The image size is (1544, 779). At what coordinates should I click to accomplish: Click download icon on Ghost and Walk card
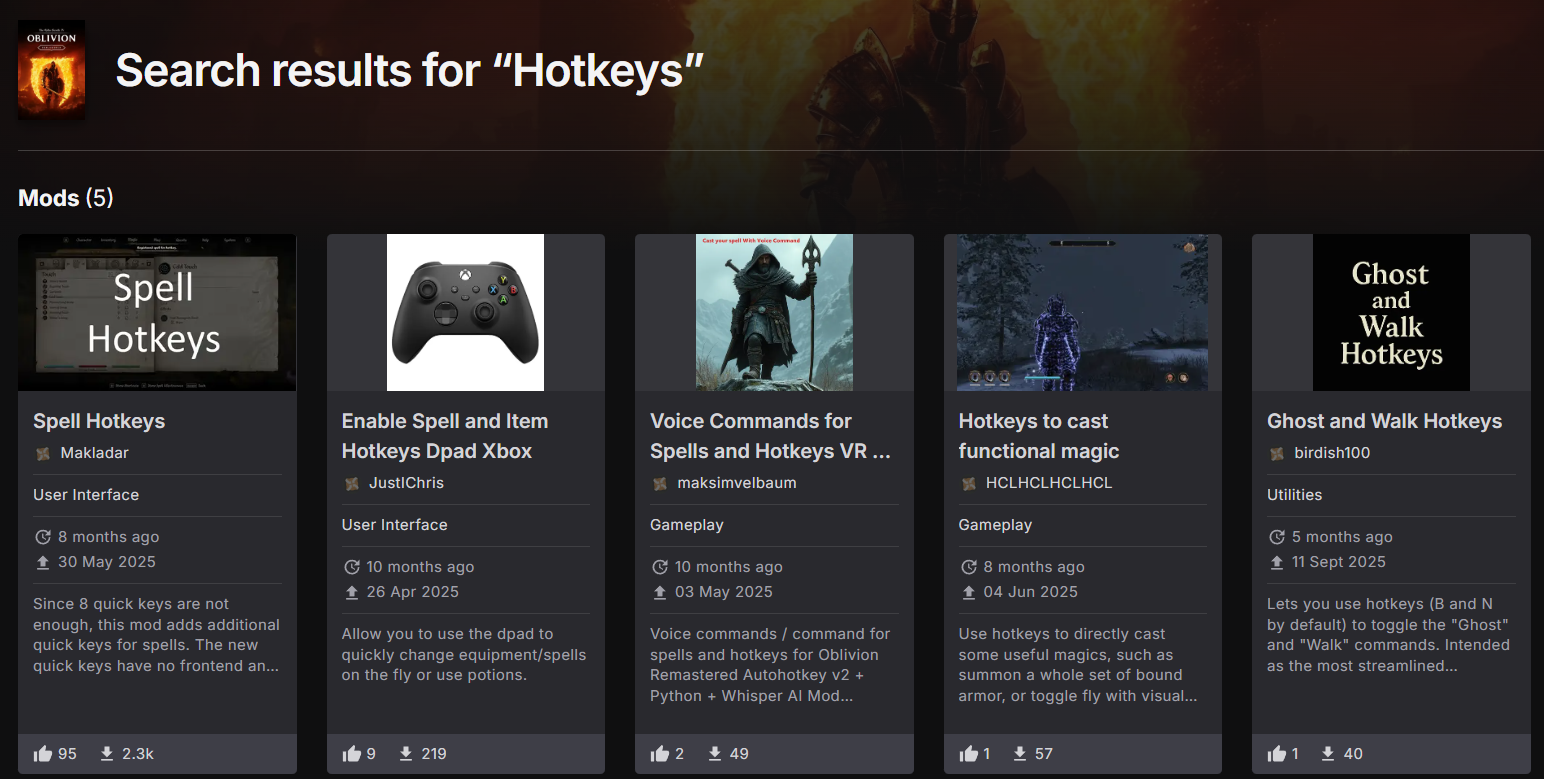[1327, 754]
